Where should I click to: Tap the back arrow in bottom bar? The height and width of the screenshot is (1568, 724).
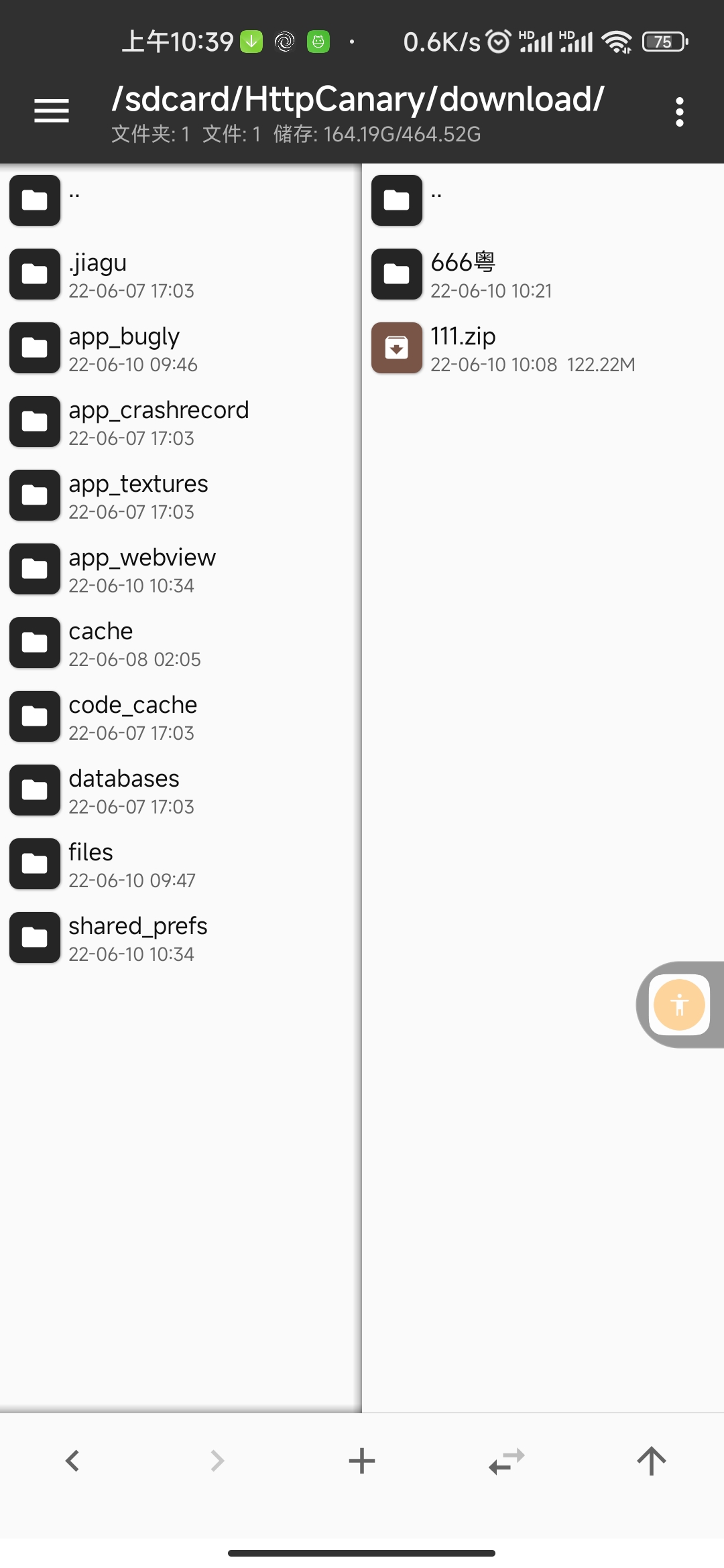point(72,1461)
